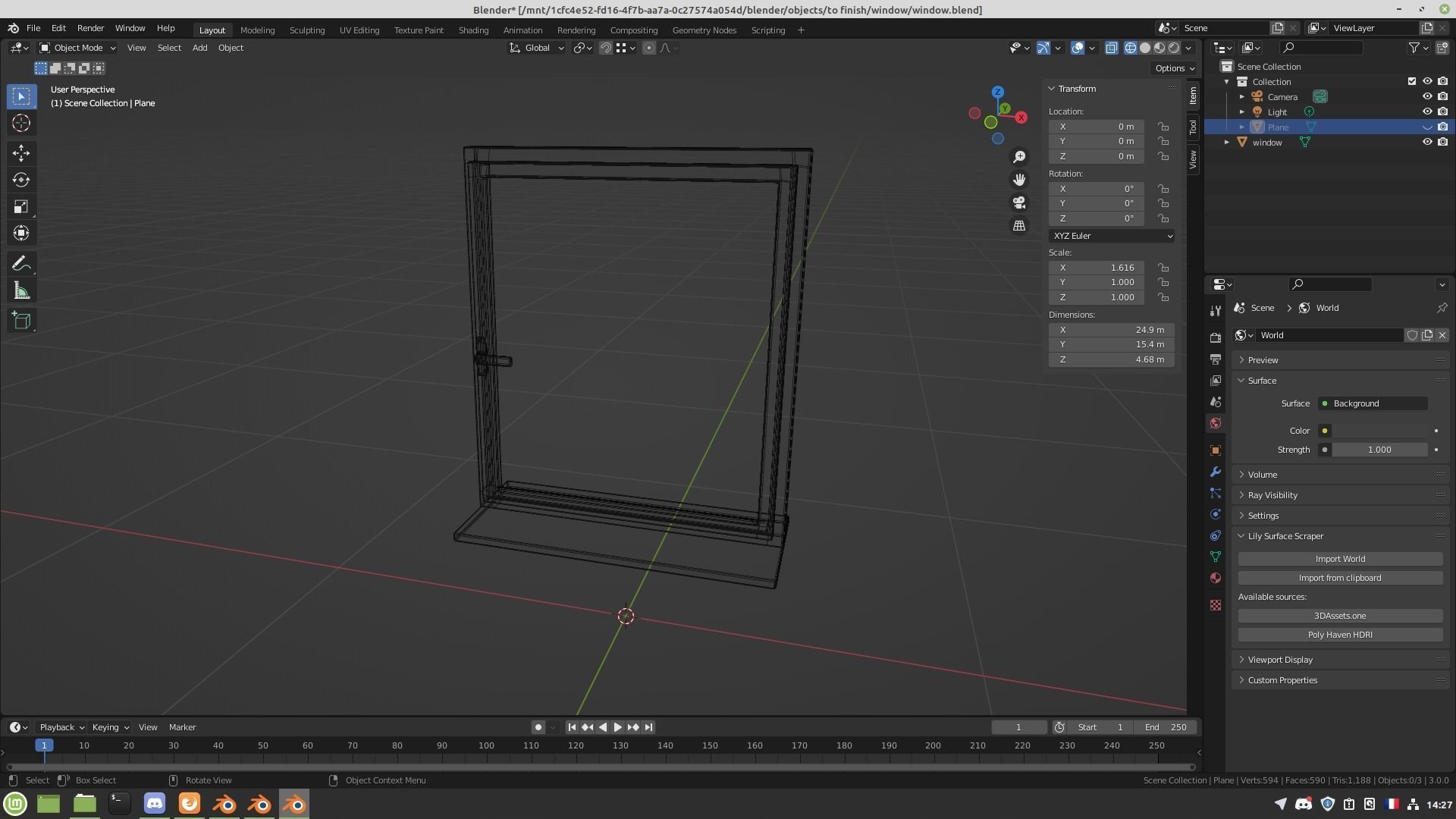Click the pan view hand icon
The width and height of the screenshot is (1456, 819).
(x=1019, y=180)
